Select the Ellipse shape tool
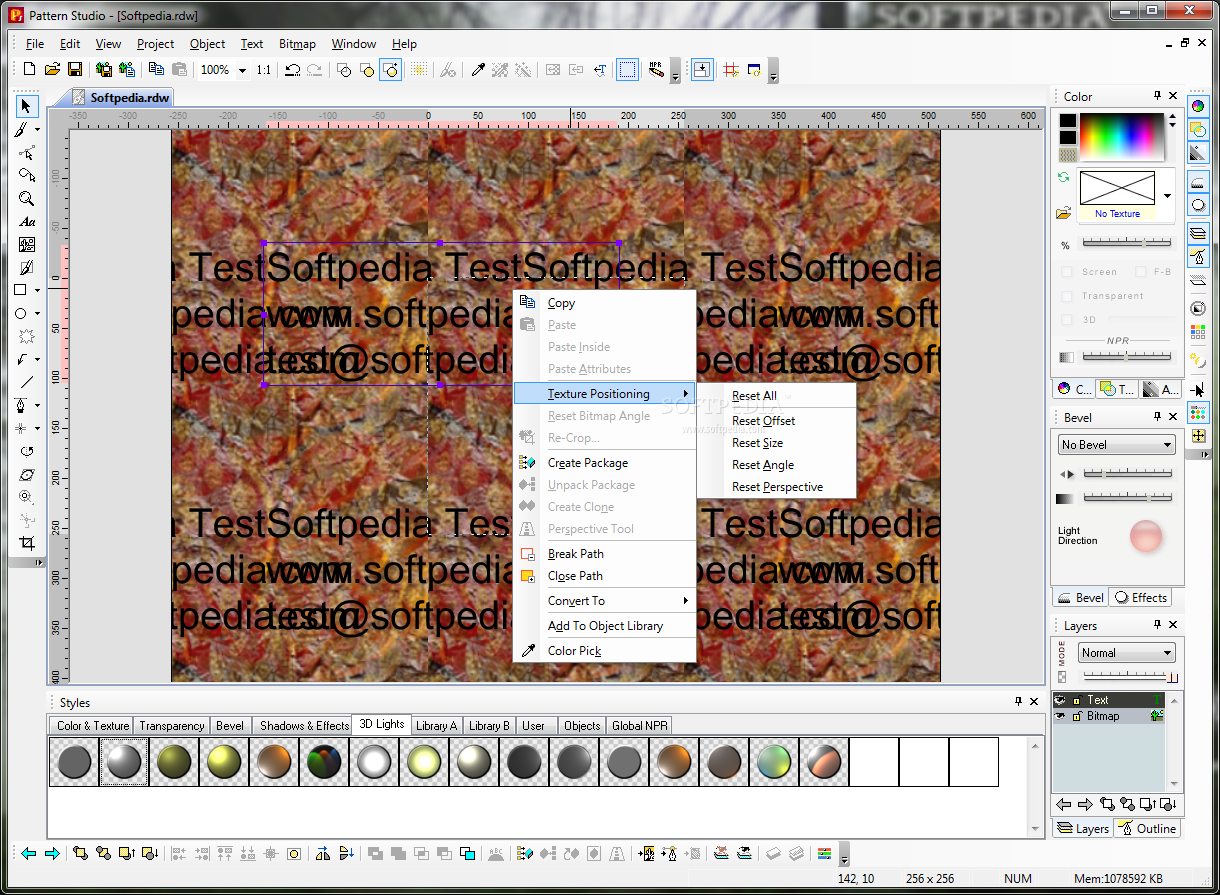This screenshot has height=895, width=1220. pos(21,313)
